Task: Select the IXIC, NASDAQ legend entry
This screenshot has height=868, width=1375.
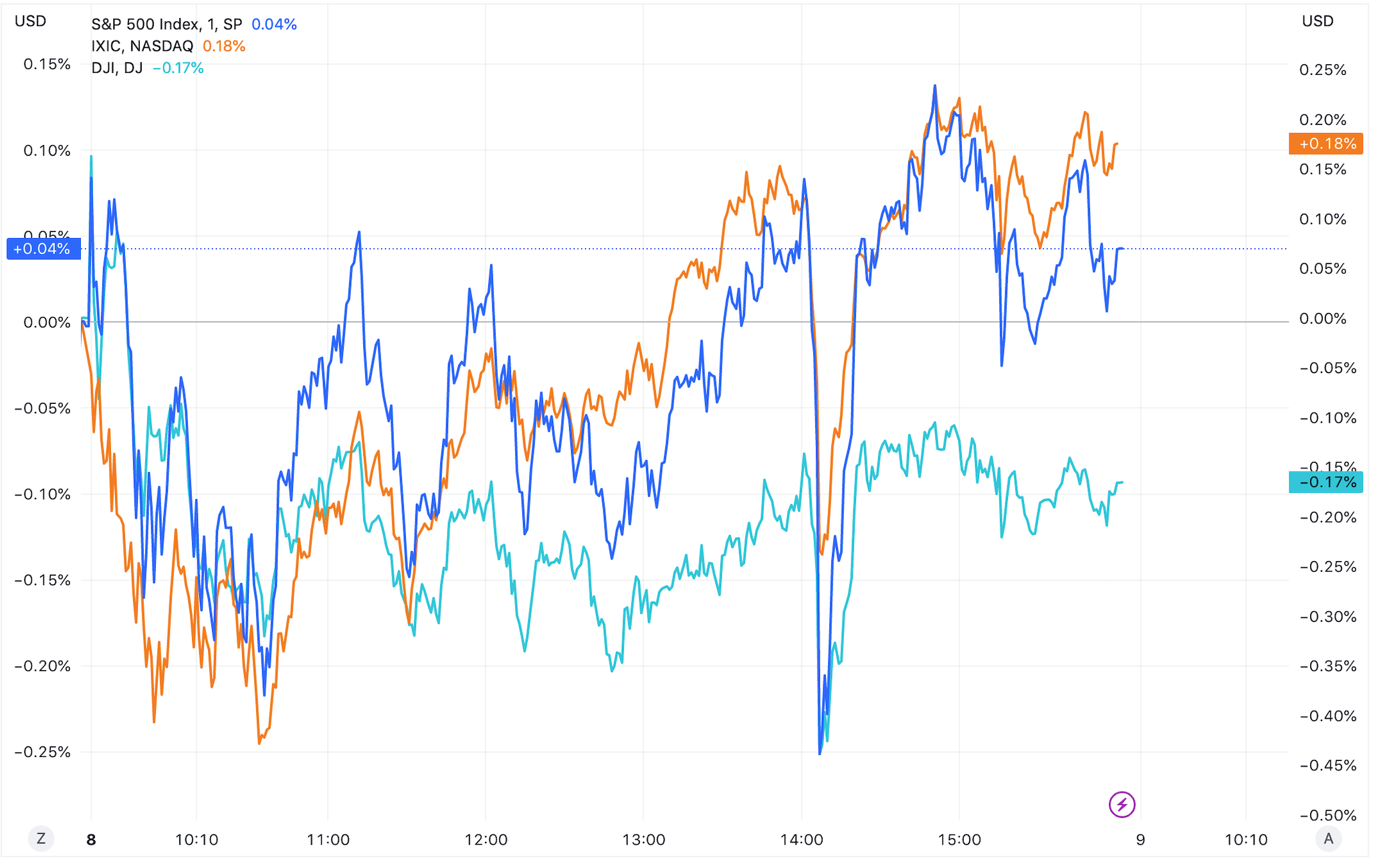Action: click(x=142, y=46)
